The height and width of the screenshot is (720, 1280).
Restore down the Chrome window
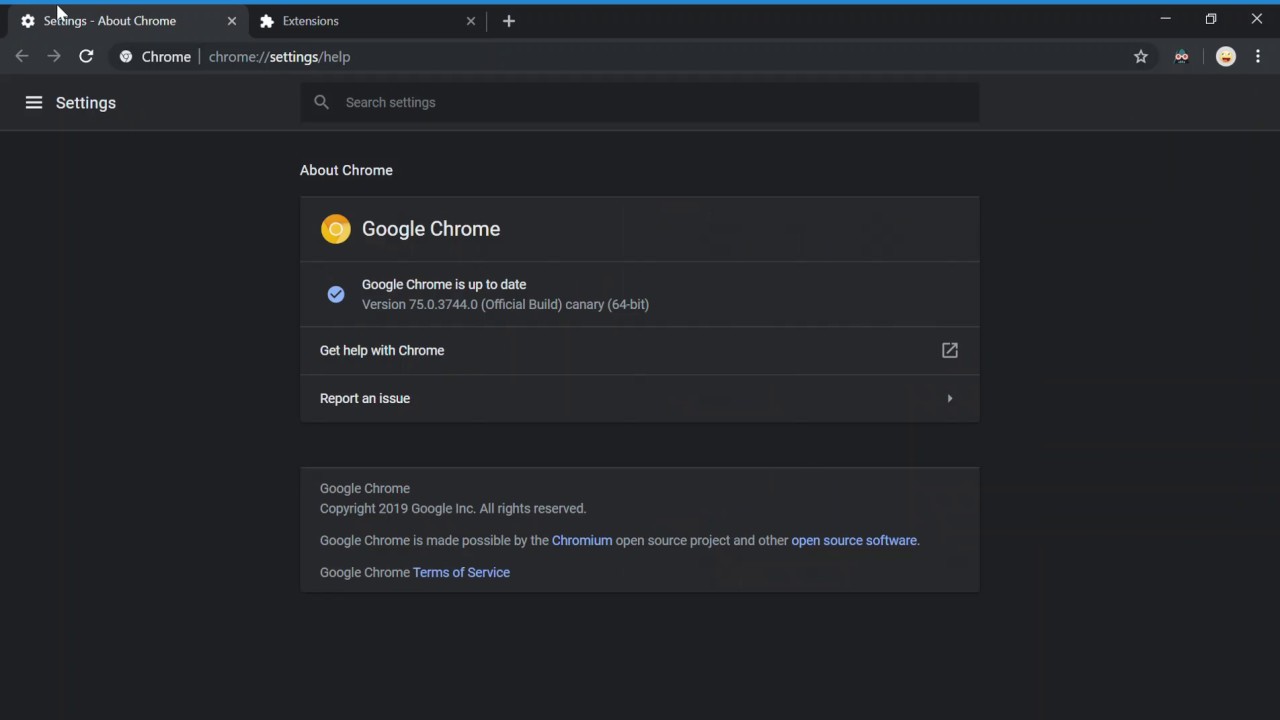click(1211, 19)
